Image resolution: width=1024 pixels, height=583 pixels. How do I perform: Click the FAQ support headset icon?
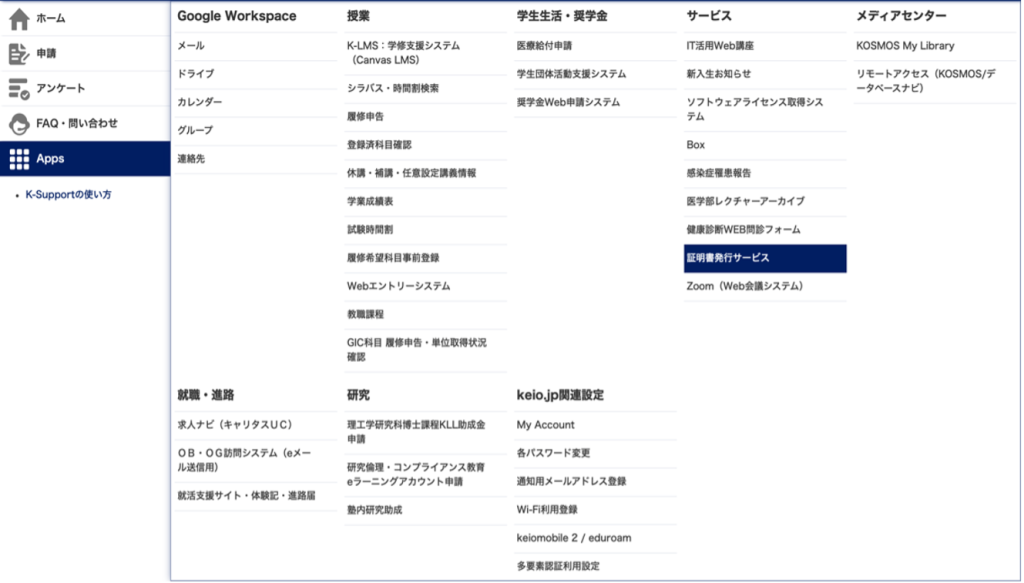[19, 123]
